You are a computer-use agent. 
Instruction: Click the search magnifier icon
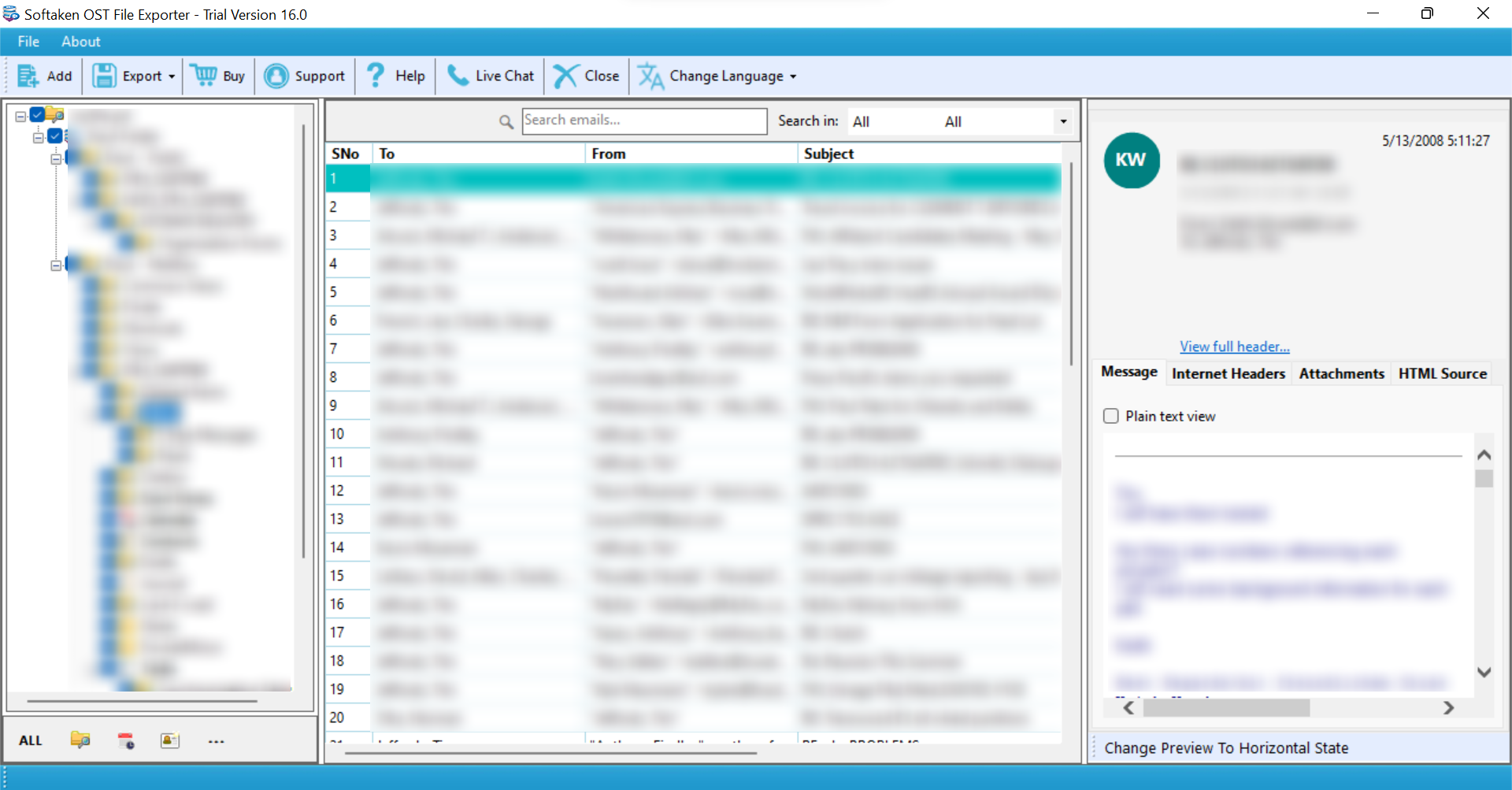(x=506, y=121)
